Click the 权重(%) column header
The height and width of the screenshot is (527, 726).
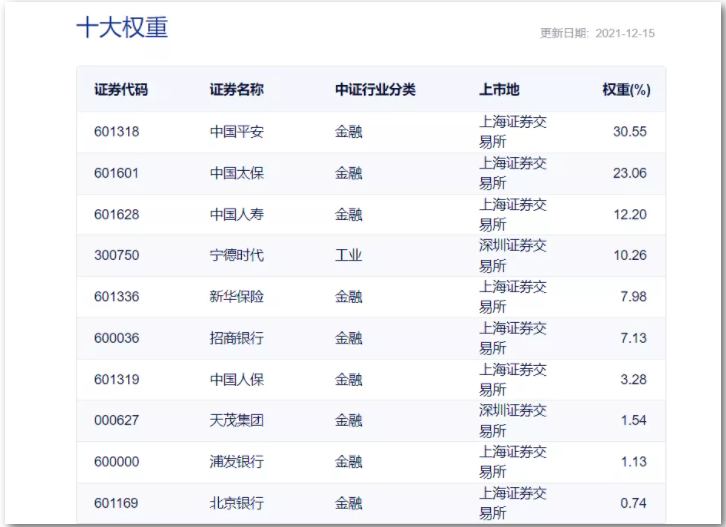[x=626, y=90]
